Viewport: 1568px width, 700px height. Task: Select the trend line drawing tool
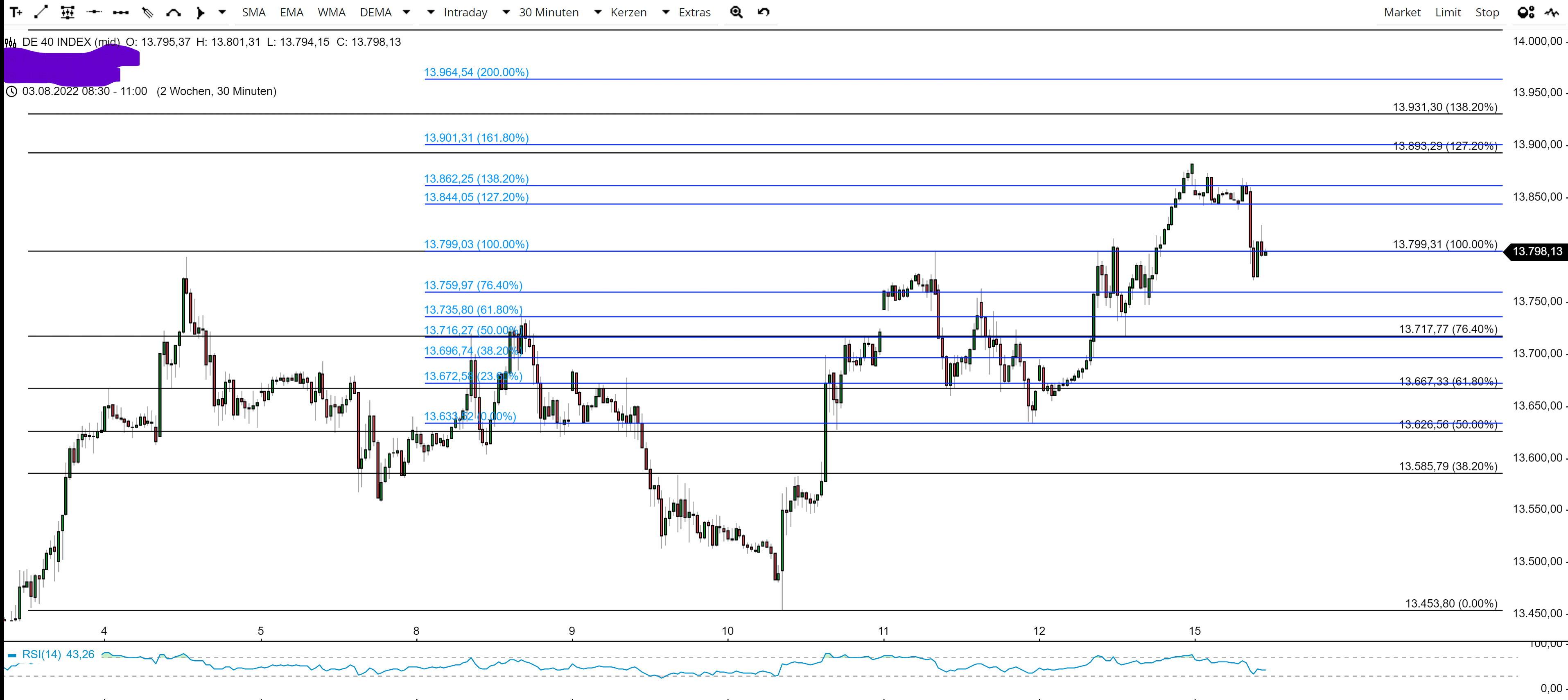[41, 12]
